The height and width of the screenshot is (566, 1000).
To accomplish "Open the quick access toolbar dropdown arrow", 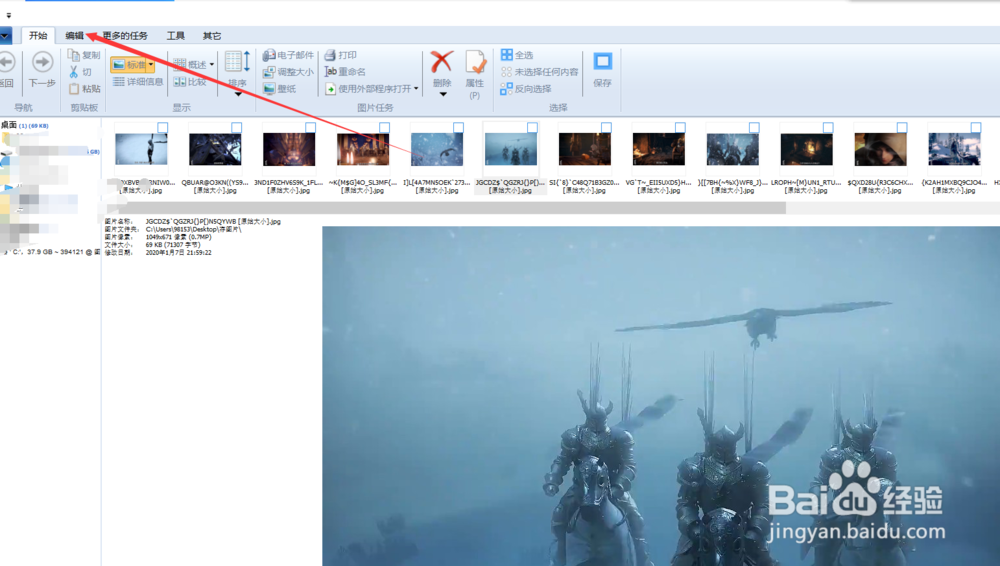I will 8,15.
